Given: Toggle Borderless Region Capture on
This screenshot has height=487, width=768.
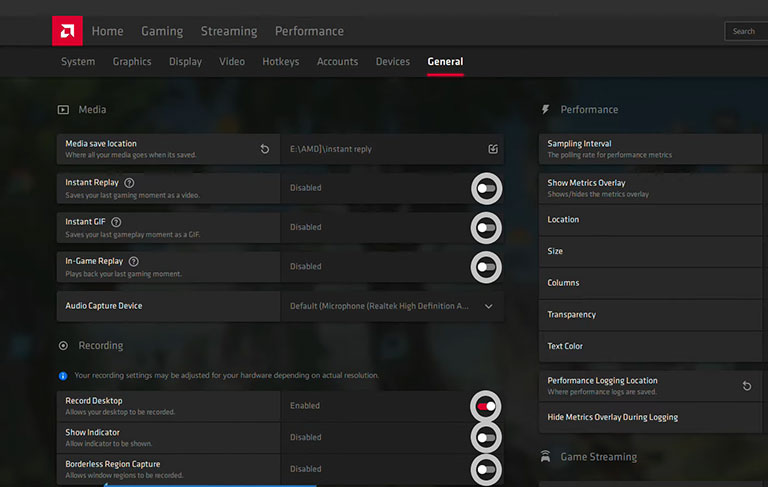Looking at the screenshot, I should 486,469.
